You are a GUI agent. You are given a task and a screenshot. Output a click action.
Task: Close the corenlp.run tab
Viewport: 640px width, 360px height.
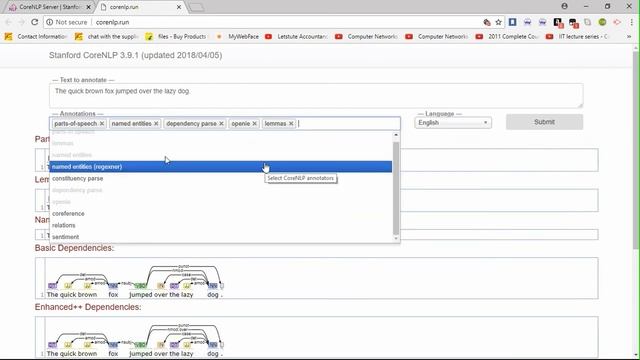179,7
